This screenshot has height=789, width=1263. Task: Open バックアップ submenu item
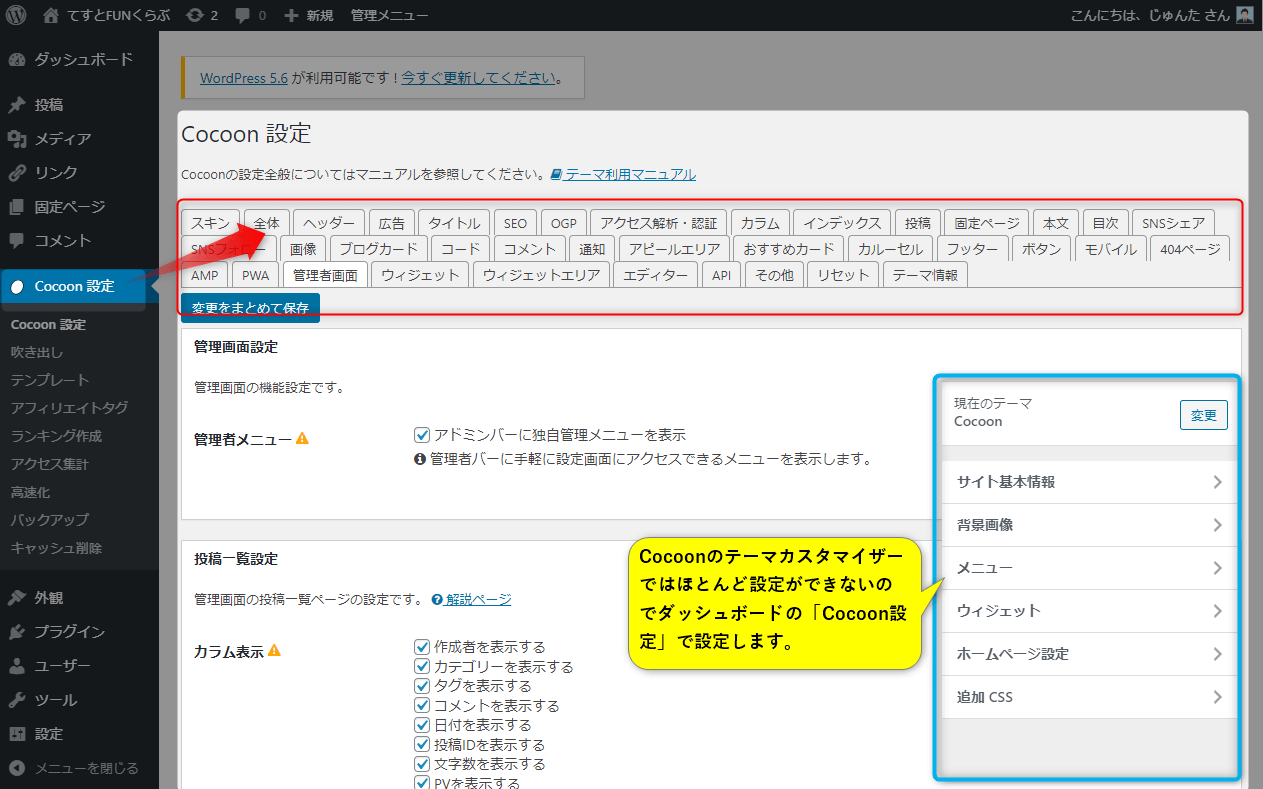pyautogui.click(x=50, y=520)
